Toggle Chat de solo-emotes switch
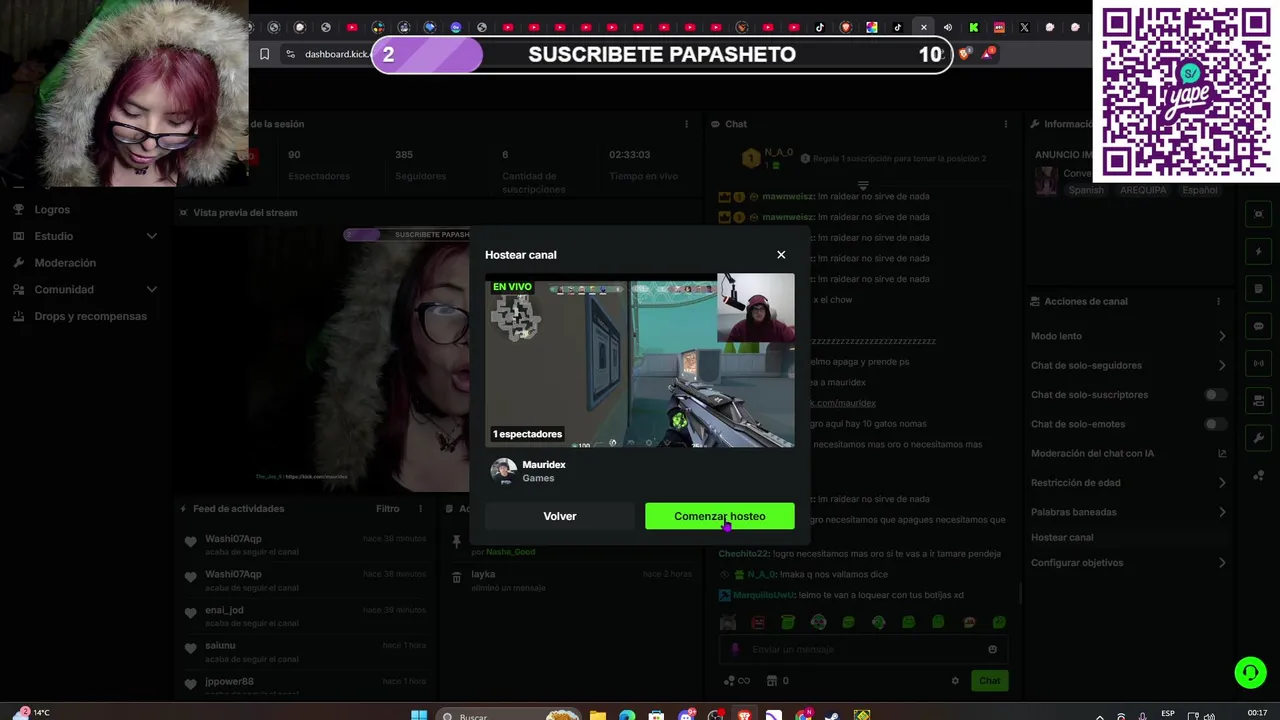The image size is (1280, 720). pos(1215,424)
